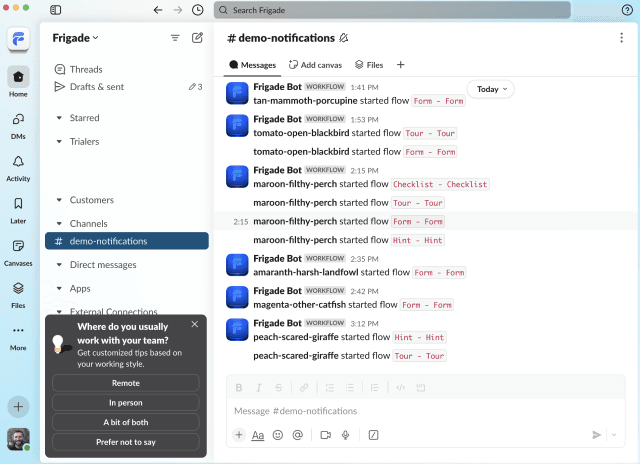
Task: Open the send options dropdown arrow
Action: 614,435
